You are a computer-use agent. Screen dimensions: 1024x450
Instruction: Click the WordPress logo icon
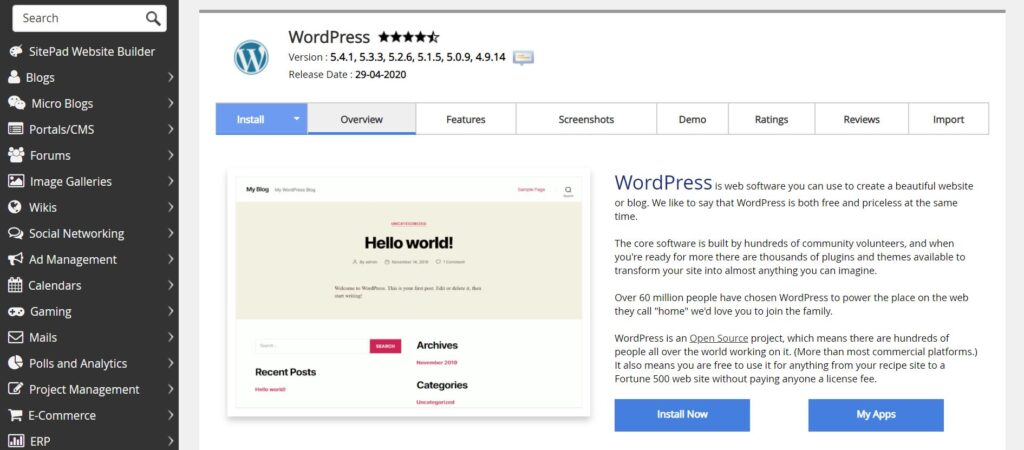point(251,57)
